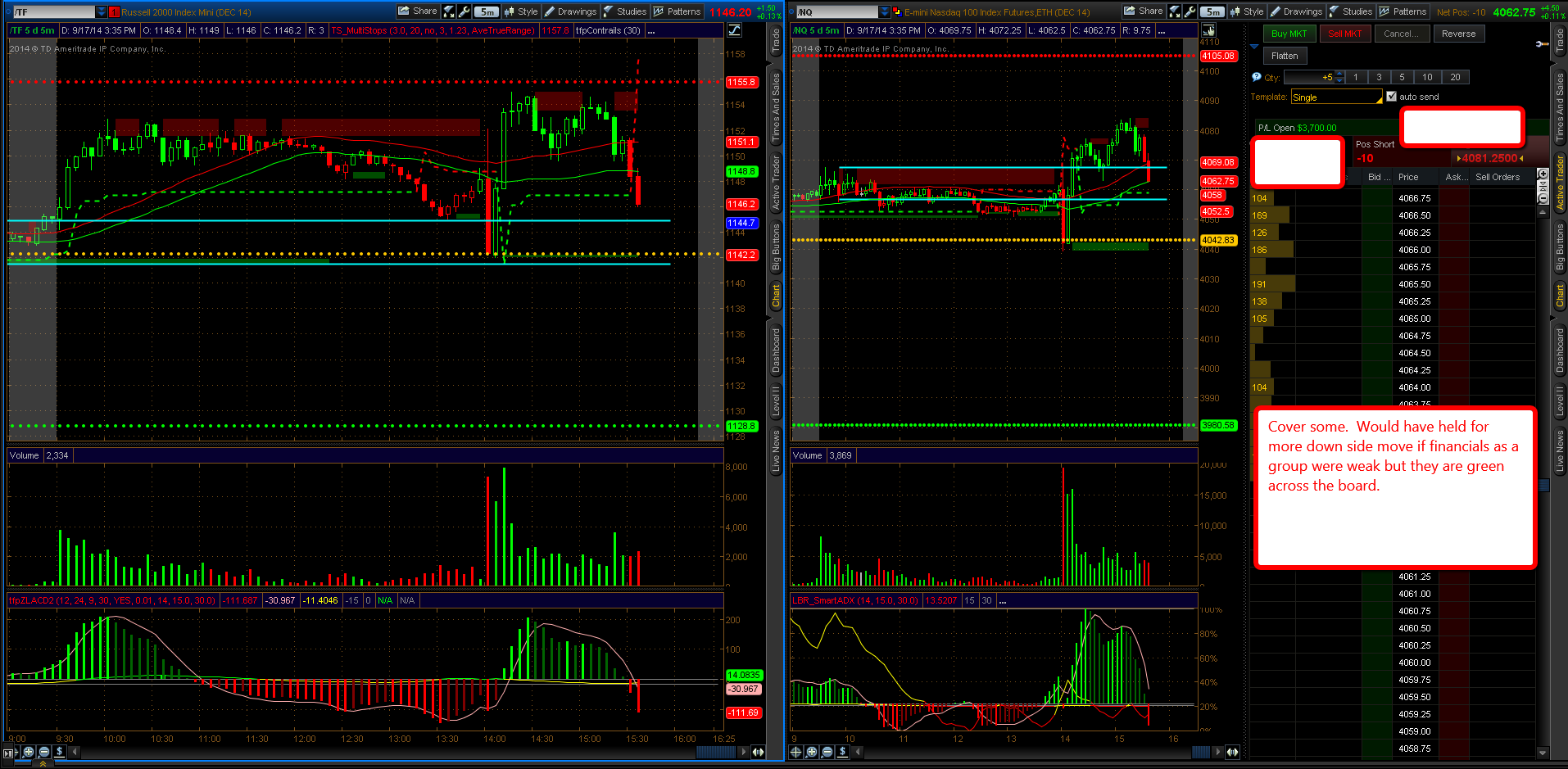Open symbol dropdown arrow for /NQ
This screenshot has width=1568, height=769.
885,12
